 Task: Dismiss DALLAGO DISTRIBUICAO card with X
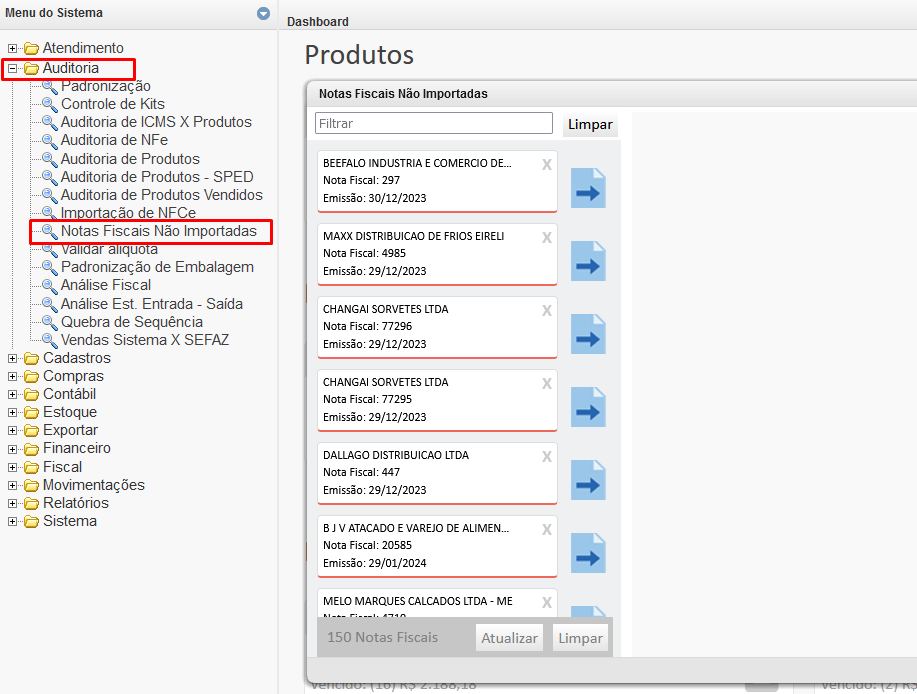coord(546,457)
